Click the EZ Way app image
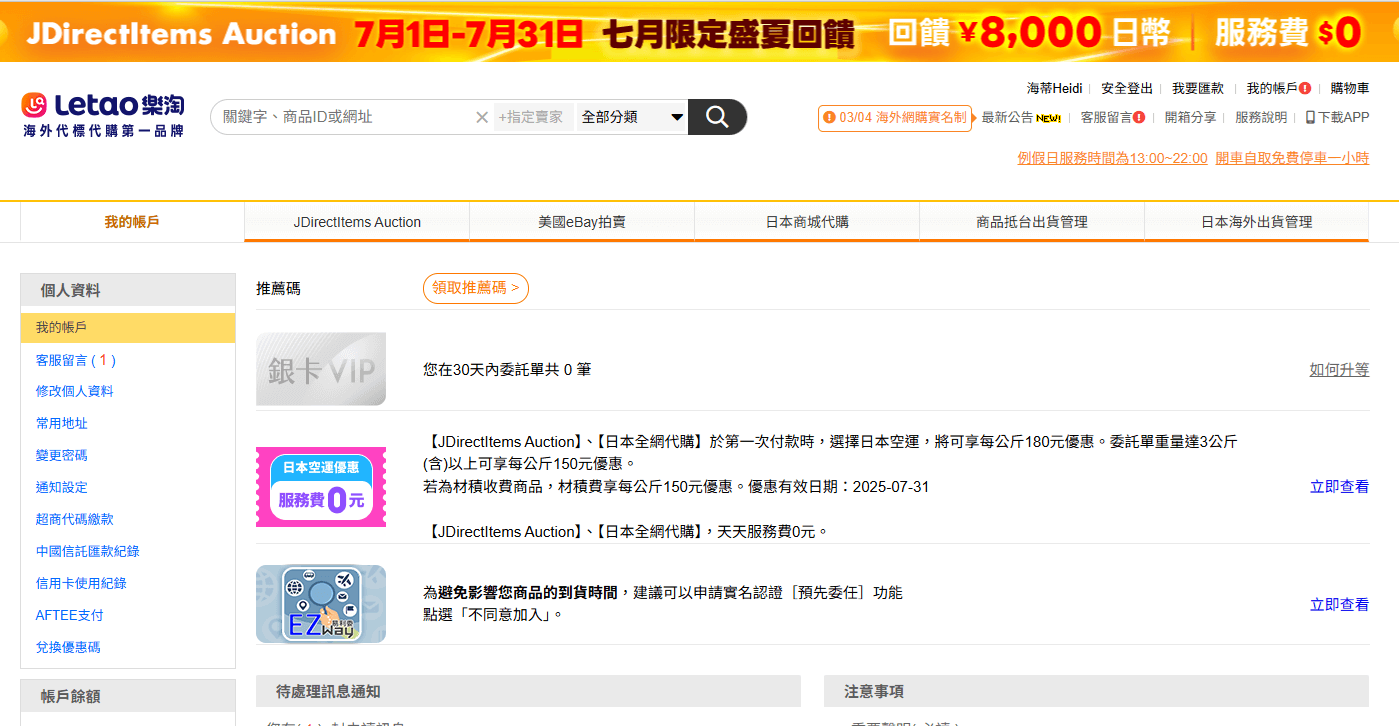The image size is (1399, 726). tap(321, 604)
